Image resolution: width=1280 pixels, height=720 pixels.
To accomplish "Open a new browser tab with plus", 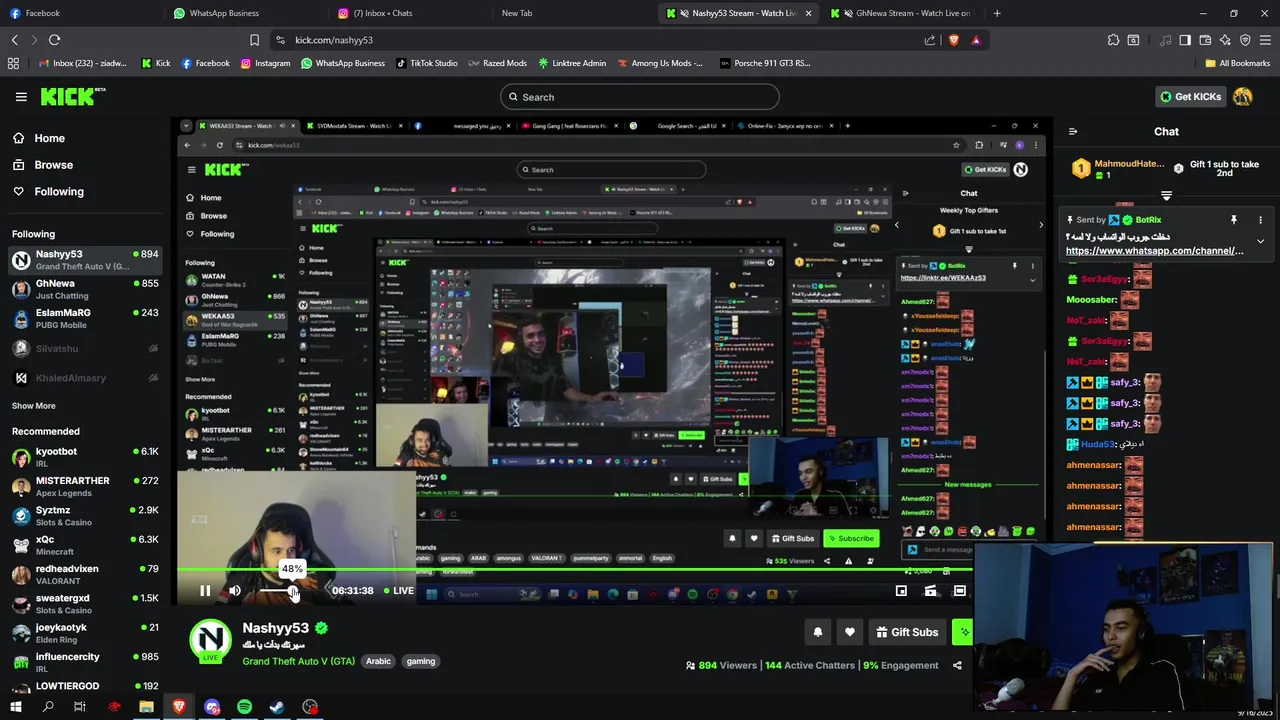I will click(997, 13).
